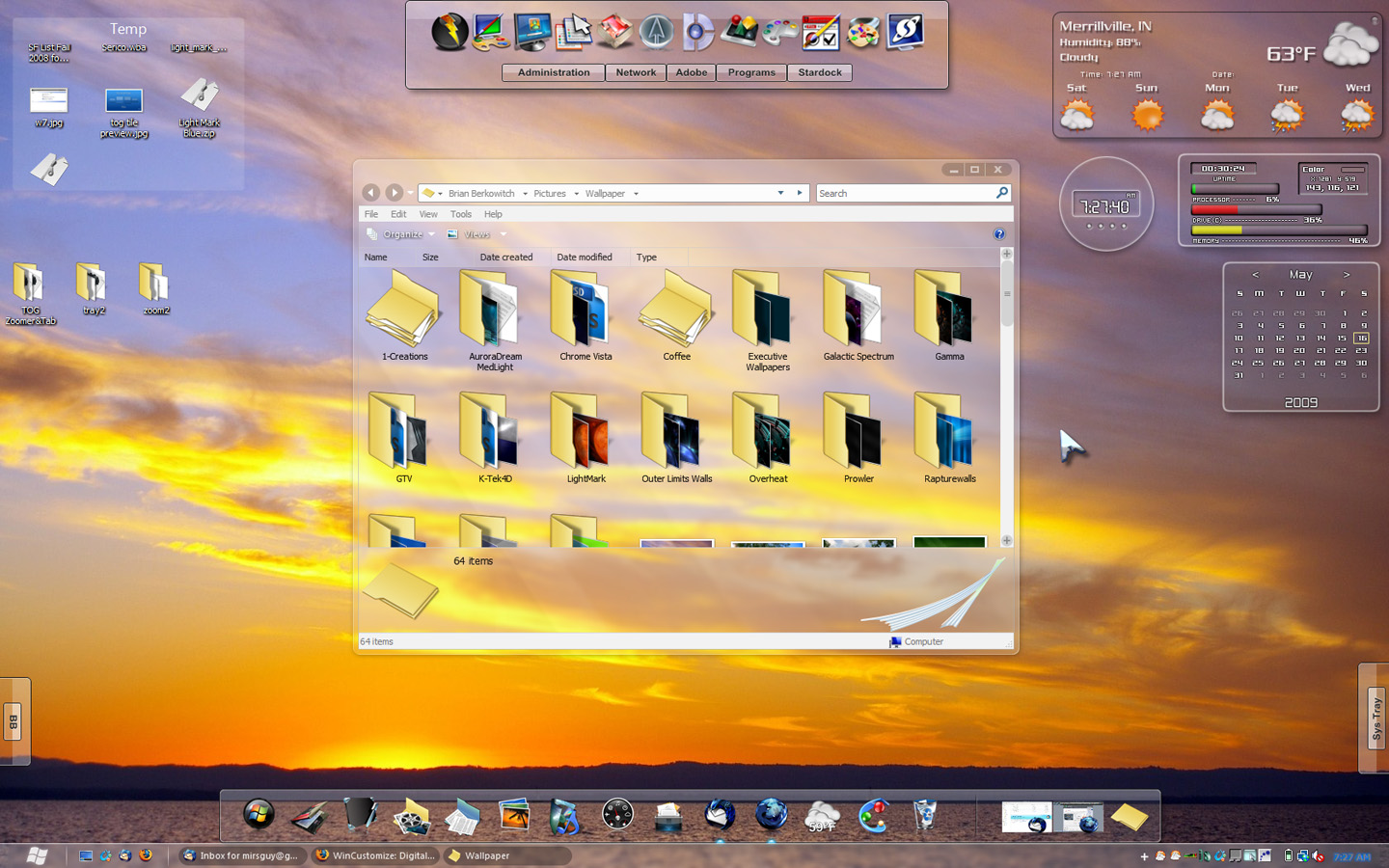This screenshot has width=1389, height=868.
Task: Show the Sys Tray side panel
Action: point(1375,718)
